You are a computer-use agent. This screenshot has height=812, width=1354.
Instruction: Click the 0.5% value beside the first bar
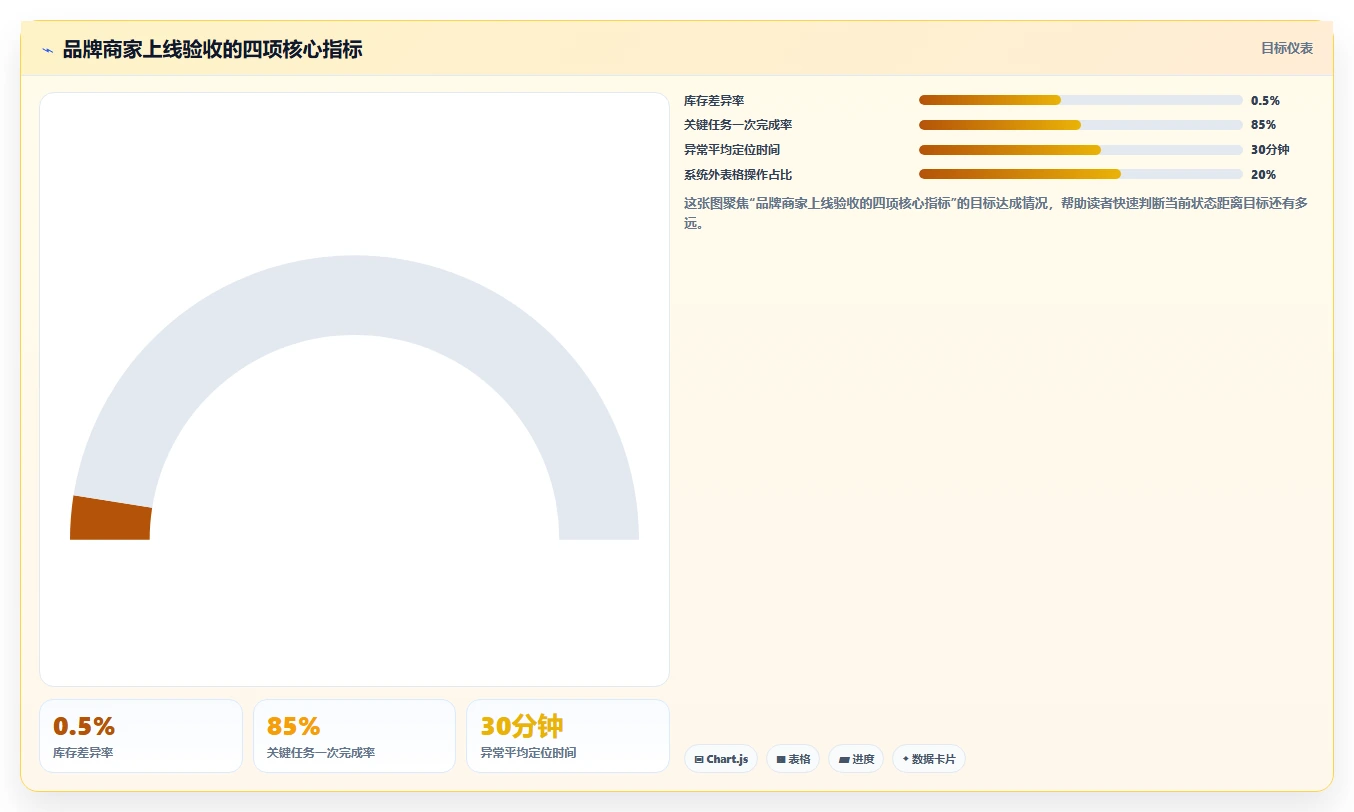pos(1265,101)
